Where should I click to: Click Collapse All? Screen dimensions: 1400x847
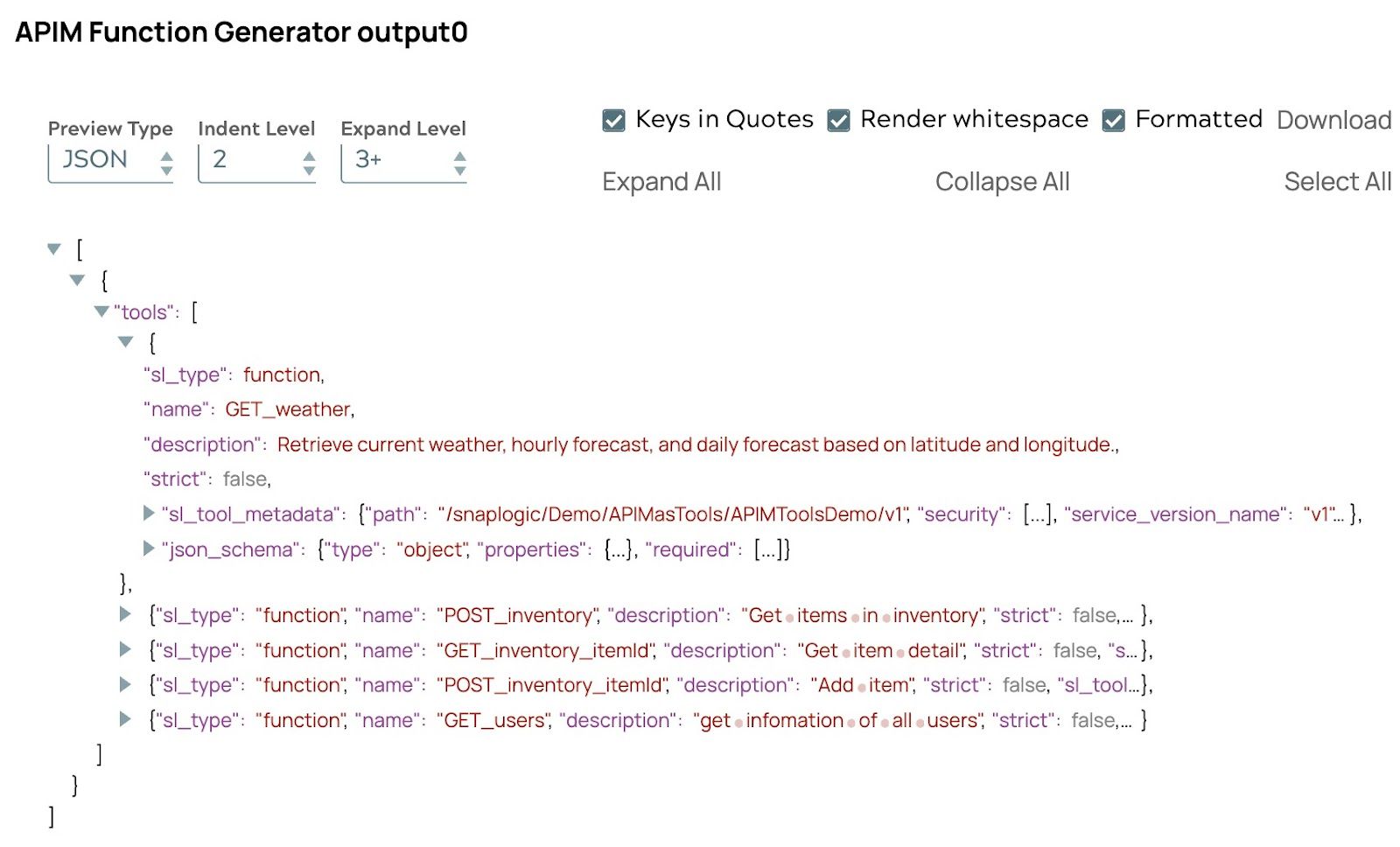click(x=1002, y=182)
